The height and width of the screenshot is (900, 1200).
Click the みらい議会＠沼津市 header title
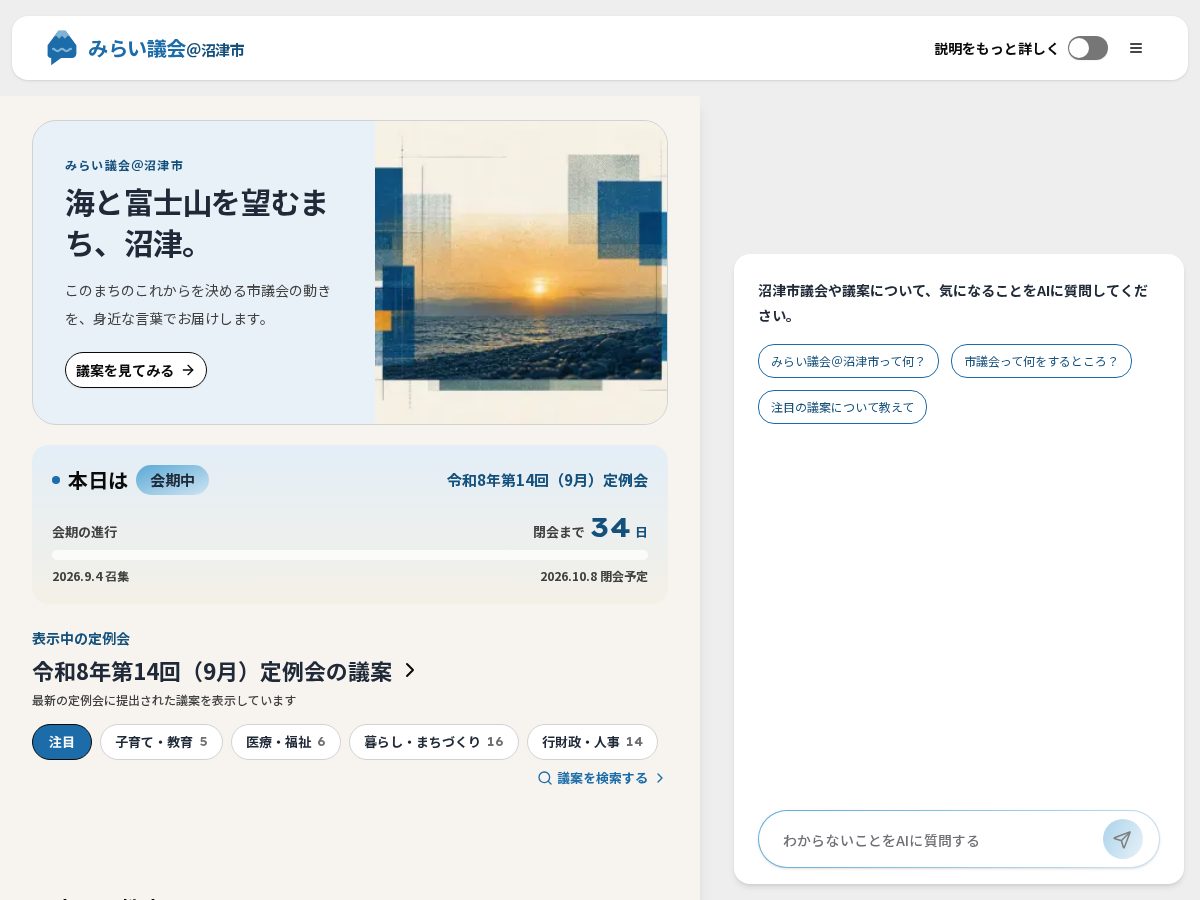166,48
